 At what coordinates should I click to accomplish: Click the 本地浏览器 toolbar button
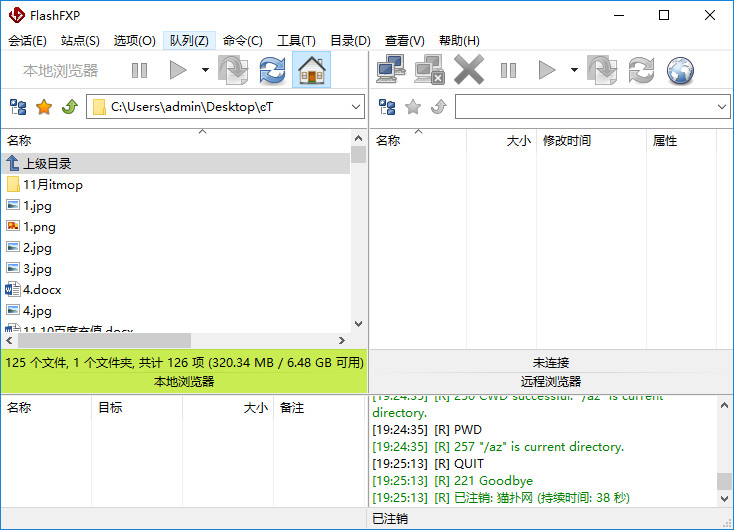(61, 70)
